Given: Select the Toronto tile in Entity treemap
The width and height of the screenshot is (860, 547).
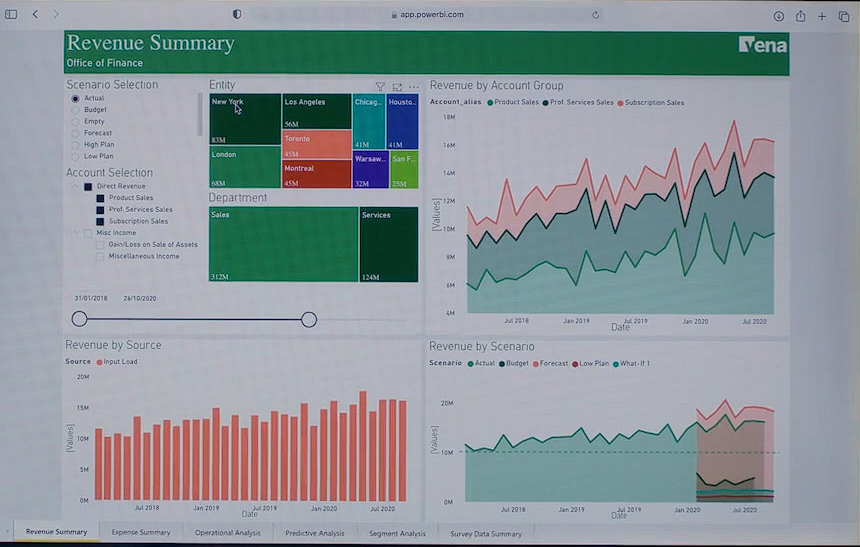Looking at the screenshot, I should [x=316, y=144].
